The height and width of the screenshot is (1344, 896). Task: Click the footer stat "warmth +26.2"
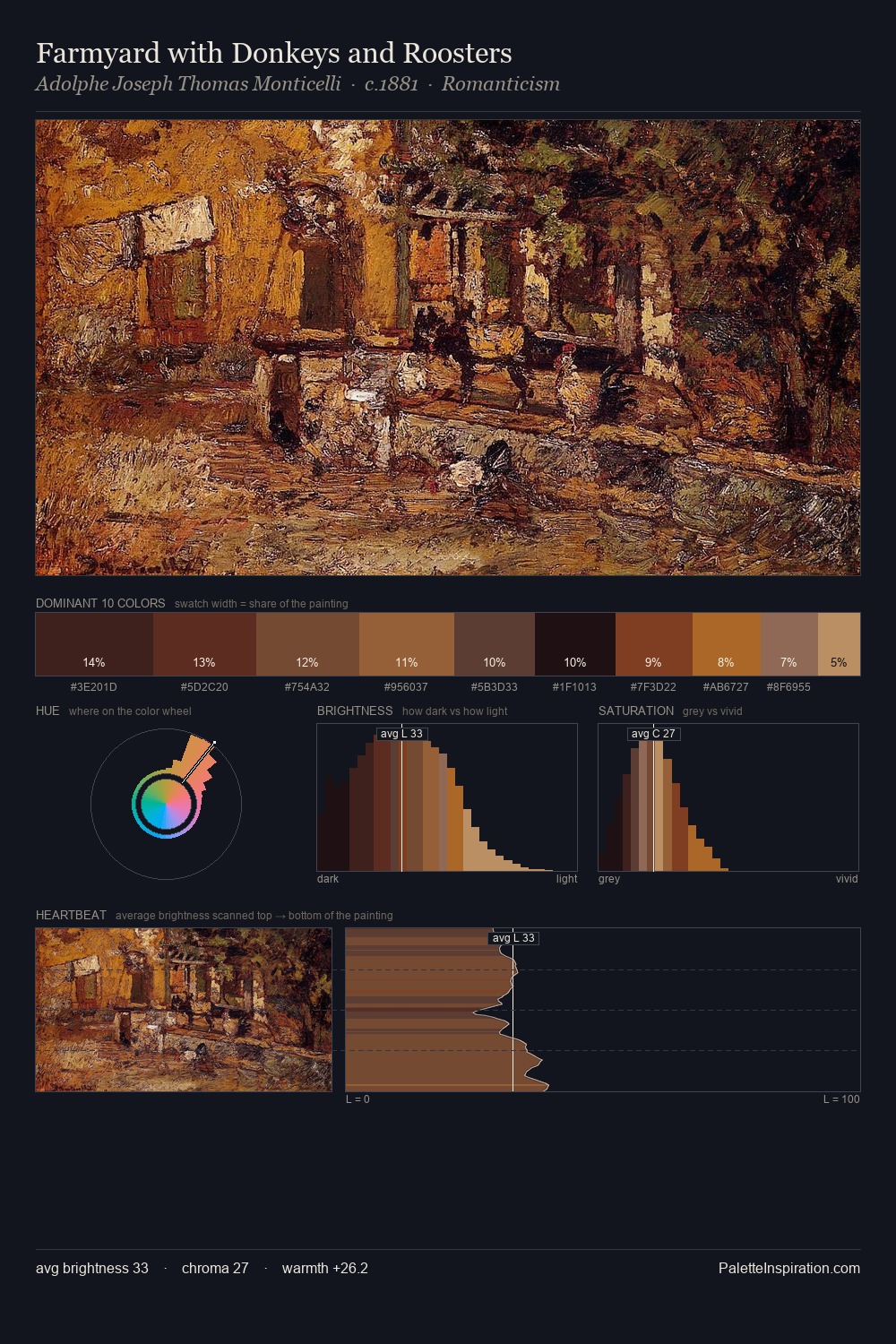point(325,1269)
